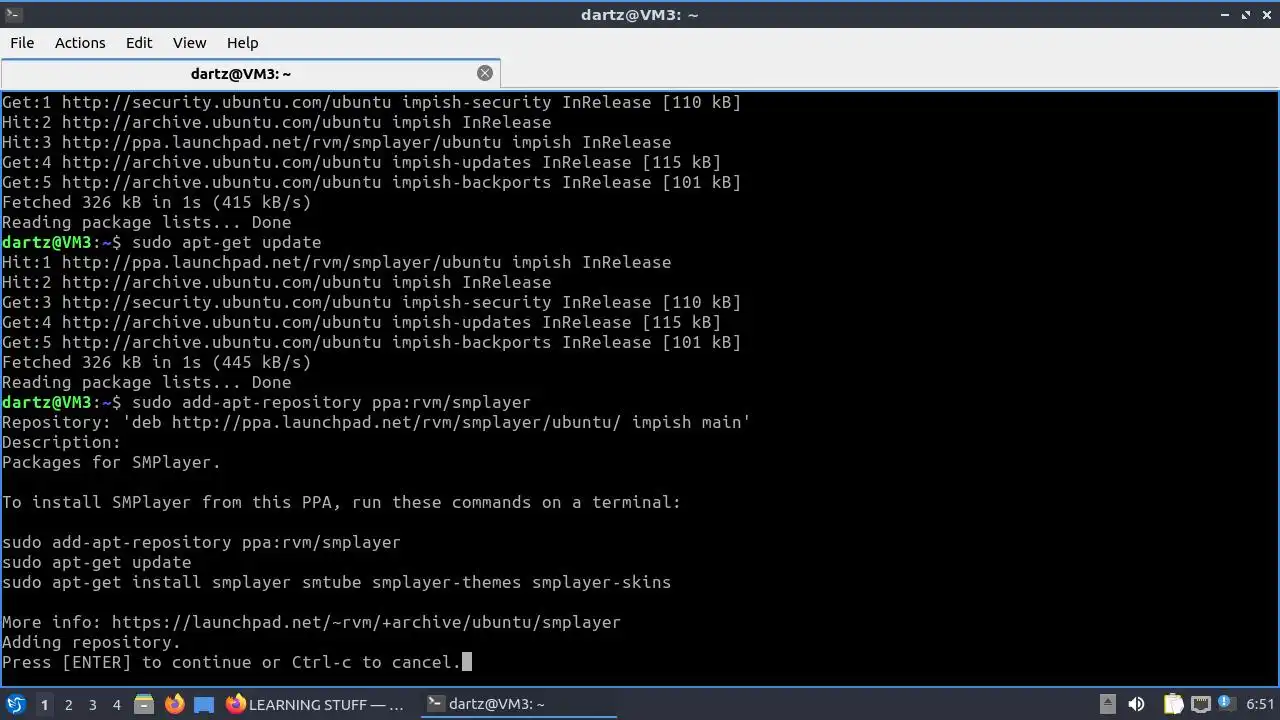The image size is (1280, 720).
Task: Open the Edit menu
Action: pyautogui.click(x=139, y=43)
